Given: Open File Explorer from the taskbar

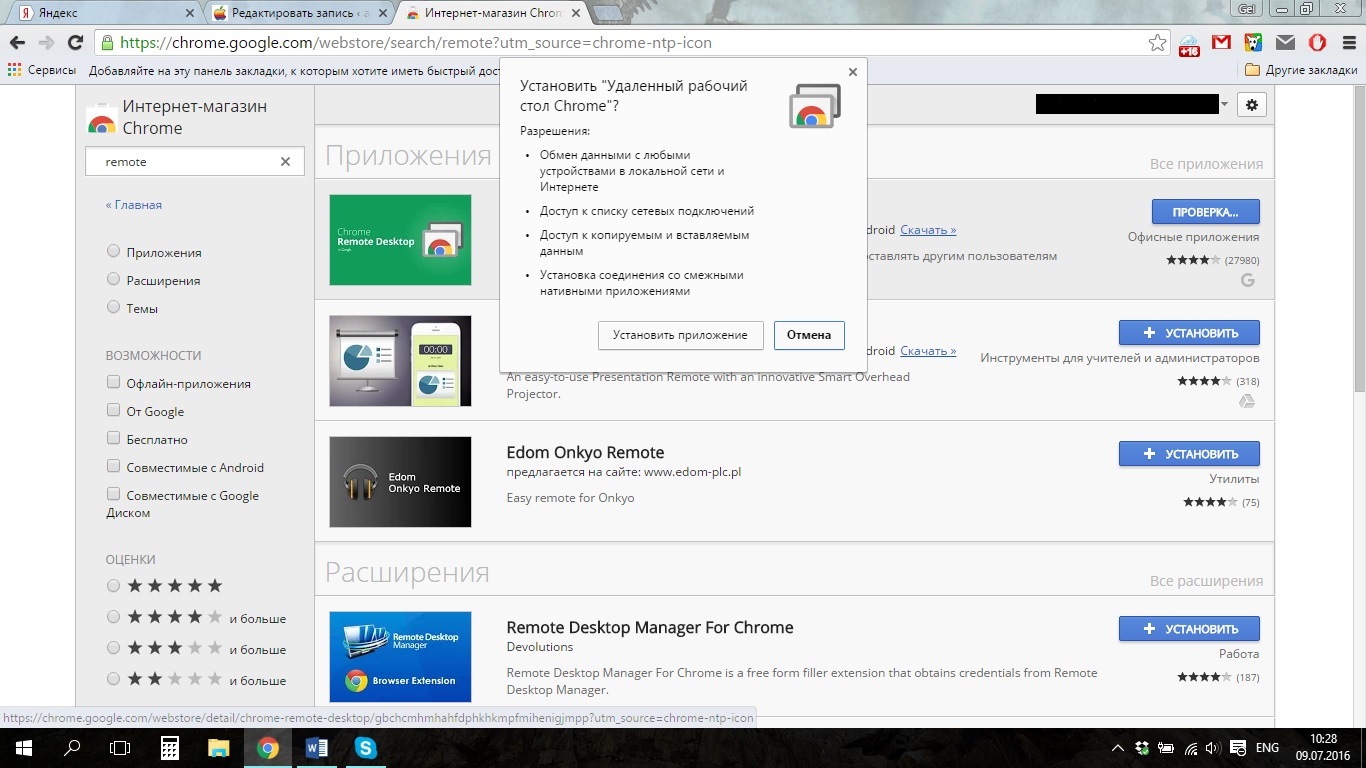Looking at the screenshot, I should pyautogui.click(x=218, y=748).
